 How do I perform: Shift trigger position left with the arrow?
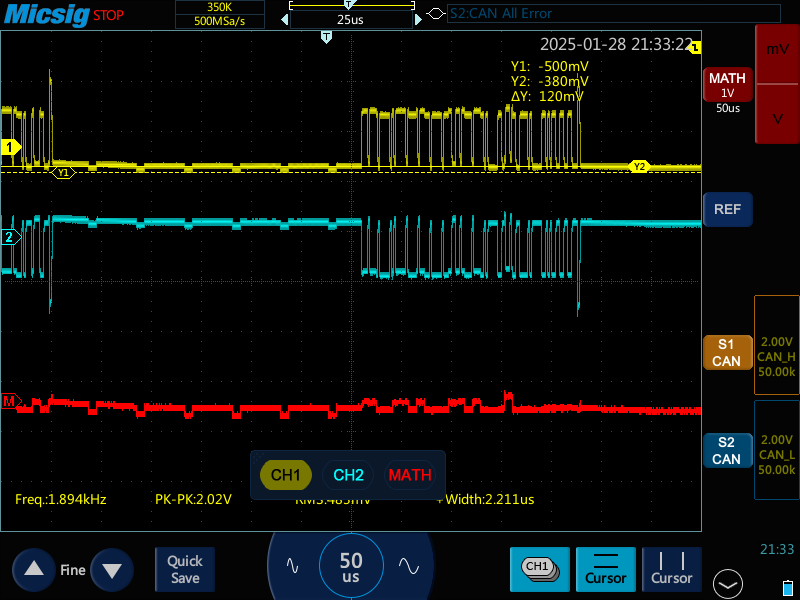[x=285, y=20]
